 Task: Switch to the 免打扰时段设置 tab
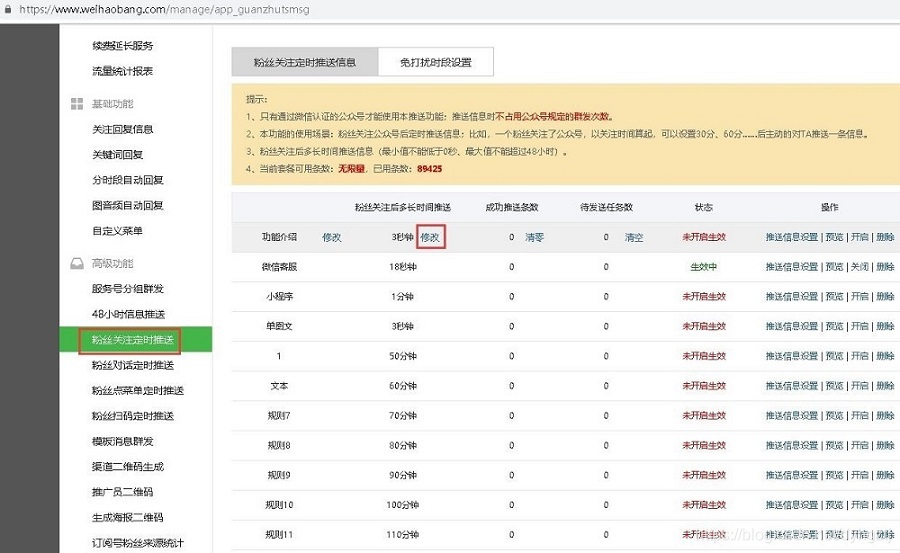click(436, 62)
